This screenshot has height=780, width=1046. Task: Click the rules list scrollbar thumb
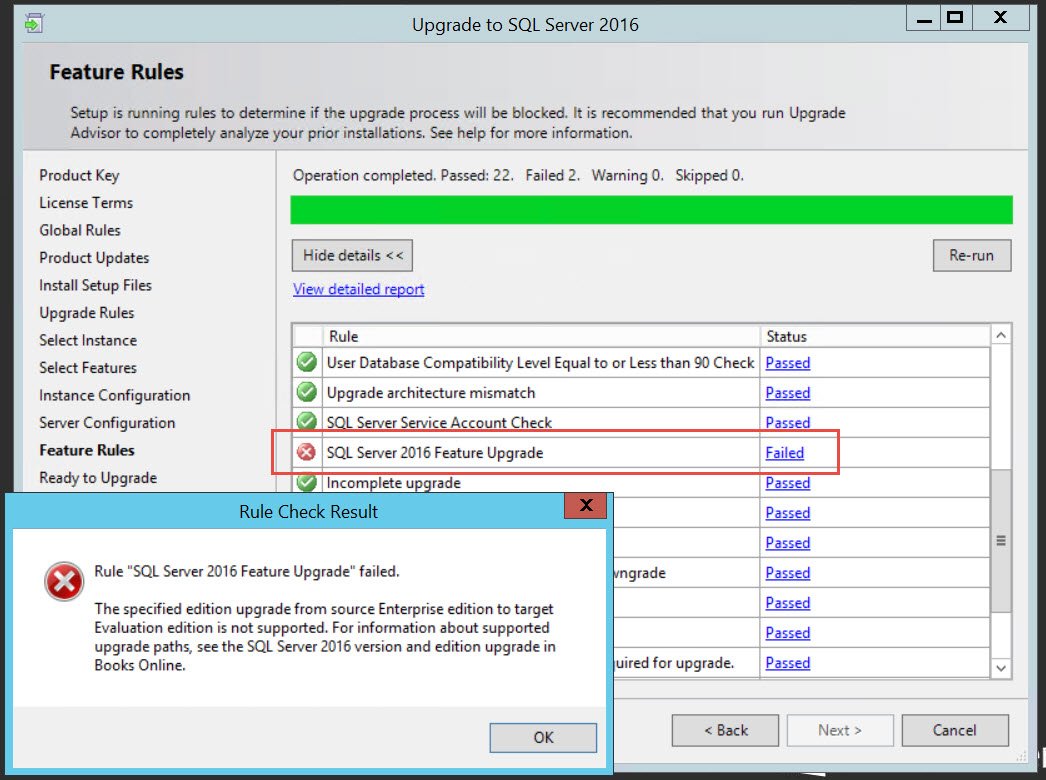(1001, 540)
